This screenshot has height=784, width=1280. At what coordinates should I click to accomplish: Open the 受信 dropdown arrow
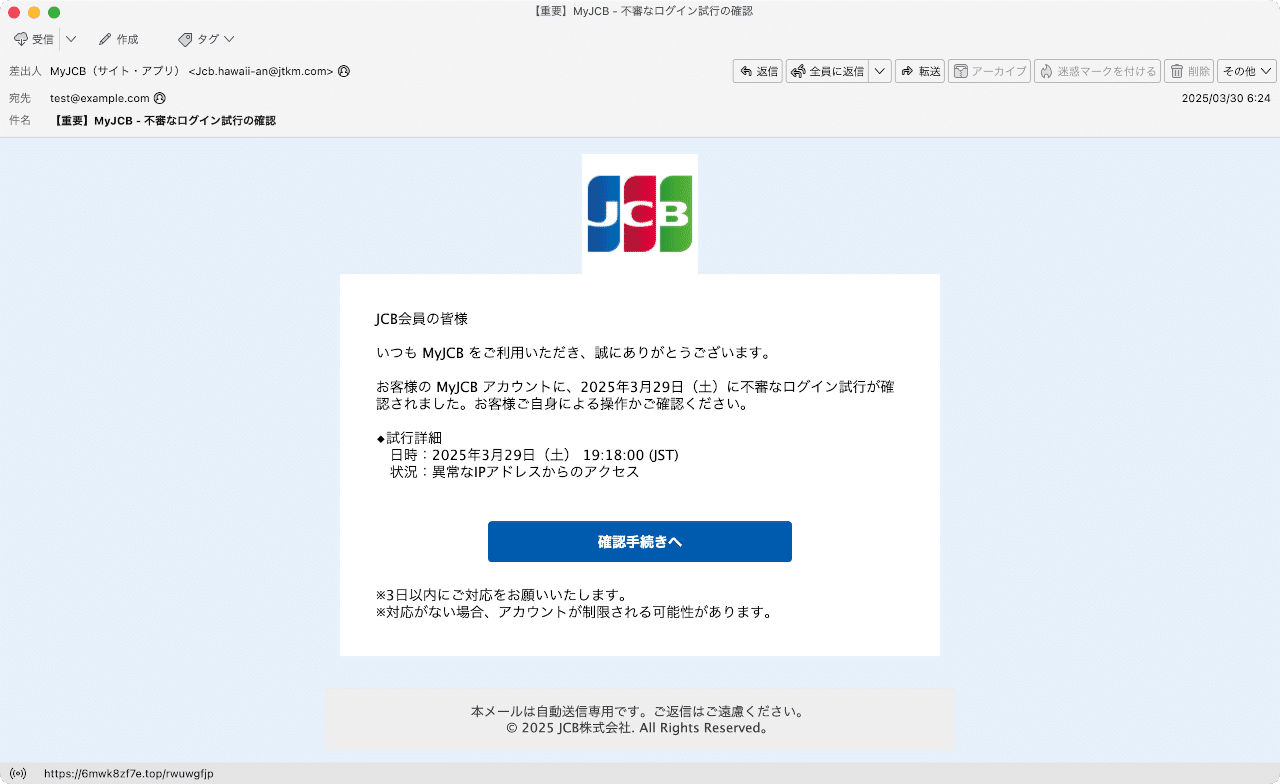pyautogui.click(x=71, y=39)
